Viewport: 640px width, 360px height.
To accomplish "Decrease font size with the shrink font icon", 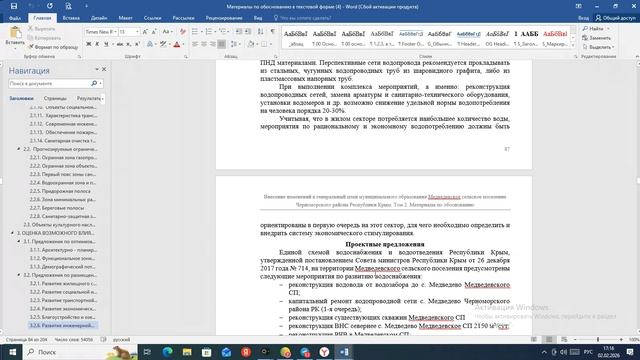I will click(154, 31).
